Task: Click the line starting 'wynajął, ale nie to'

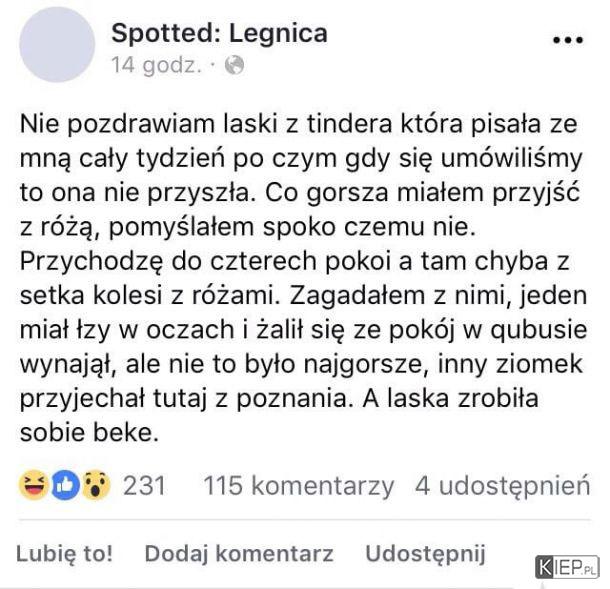Action: tap(301, 365)
